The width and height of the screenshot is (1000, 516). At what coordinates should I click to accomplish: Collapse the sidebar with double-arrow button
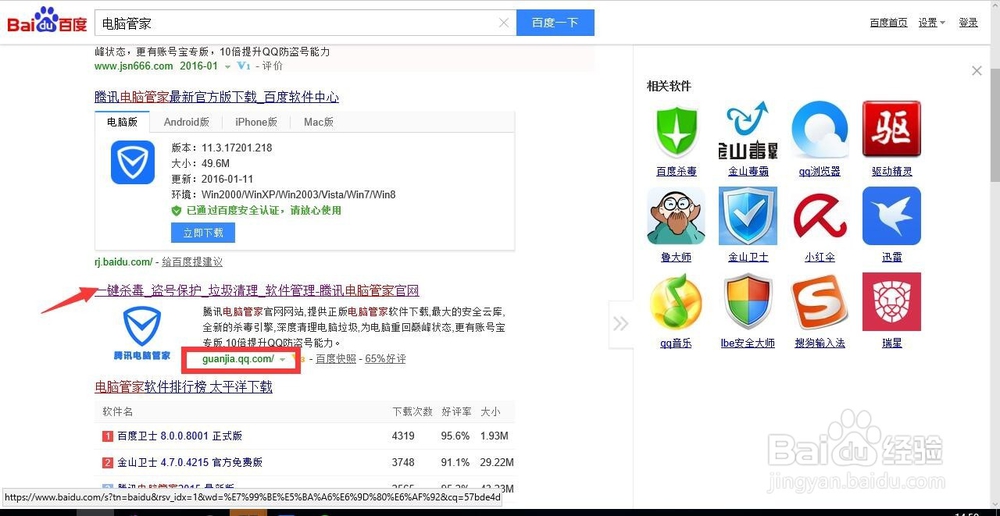tap(621, 323)
